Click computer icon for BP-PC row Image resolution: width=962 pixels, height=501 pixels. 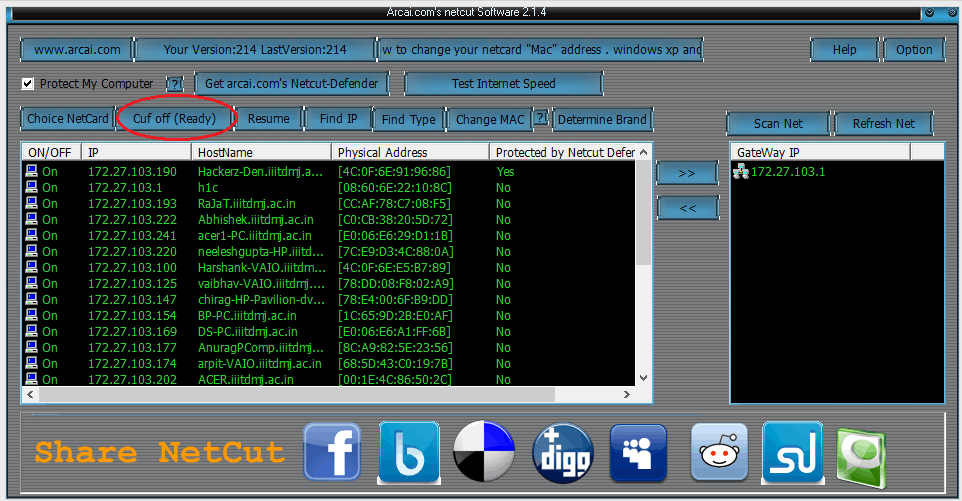[31, 315]
